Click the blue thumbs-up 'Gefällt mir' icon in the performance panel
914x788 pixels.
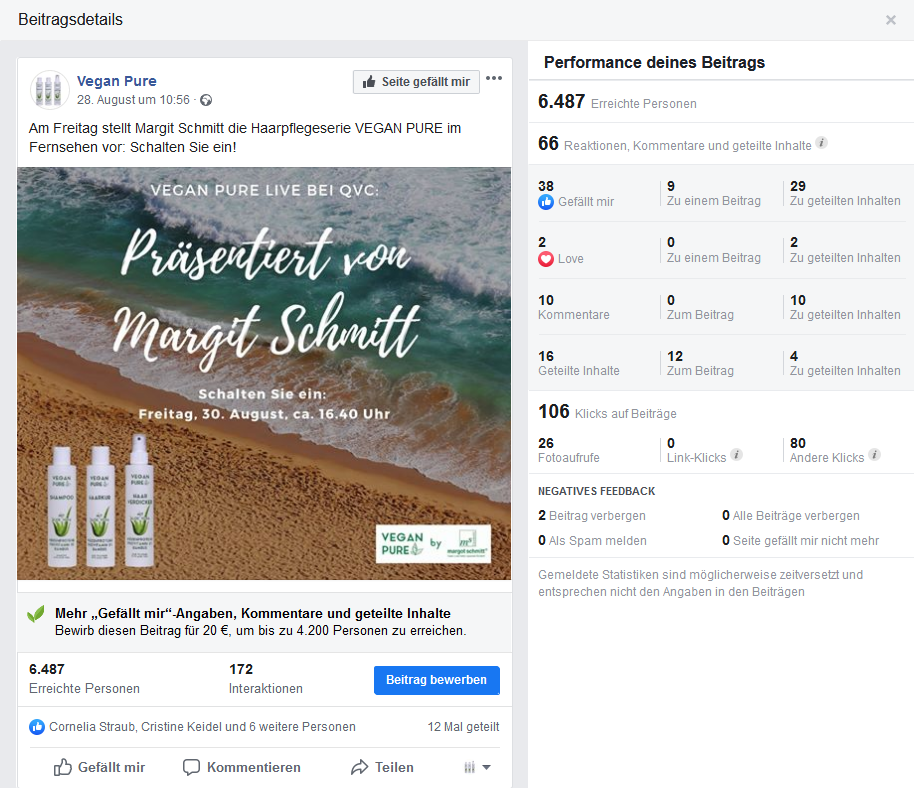[546, 202]
